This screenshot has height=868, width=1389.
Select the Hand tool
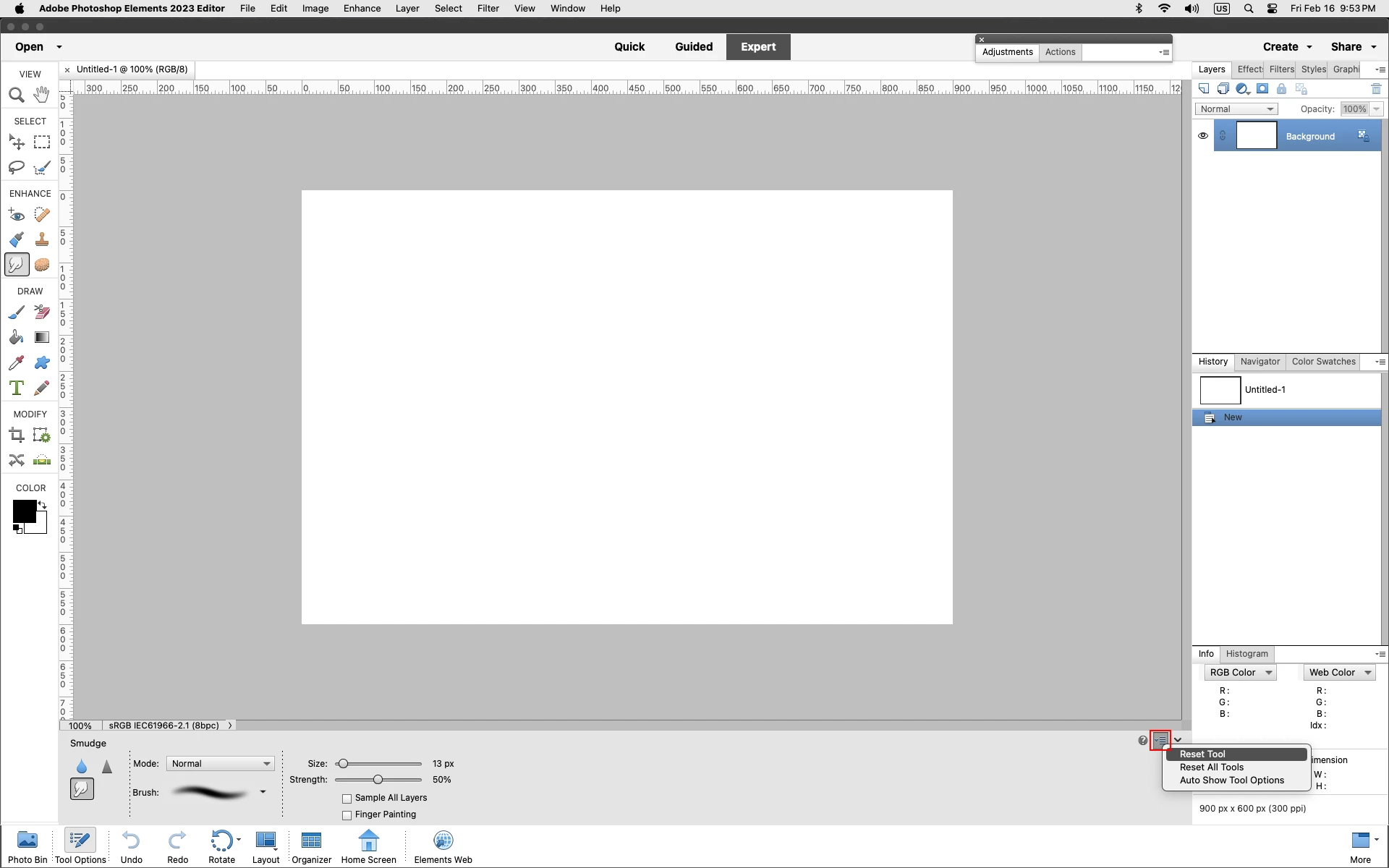(x=42, y=95)
